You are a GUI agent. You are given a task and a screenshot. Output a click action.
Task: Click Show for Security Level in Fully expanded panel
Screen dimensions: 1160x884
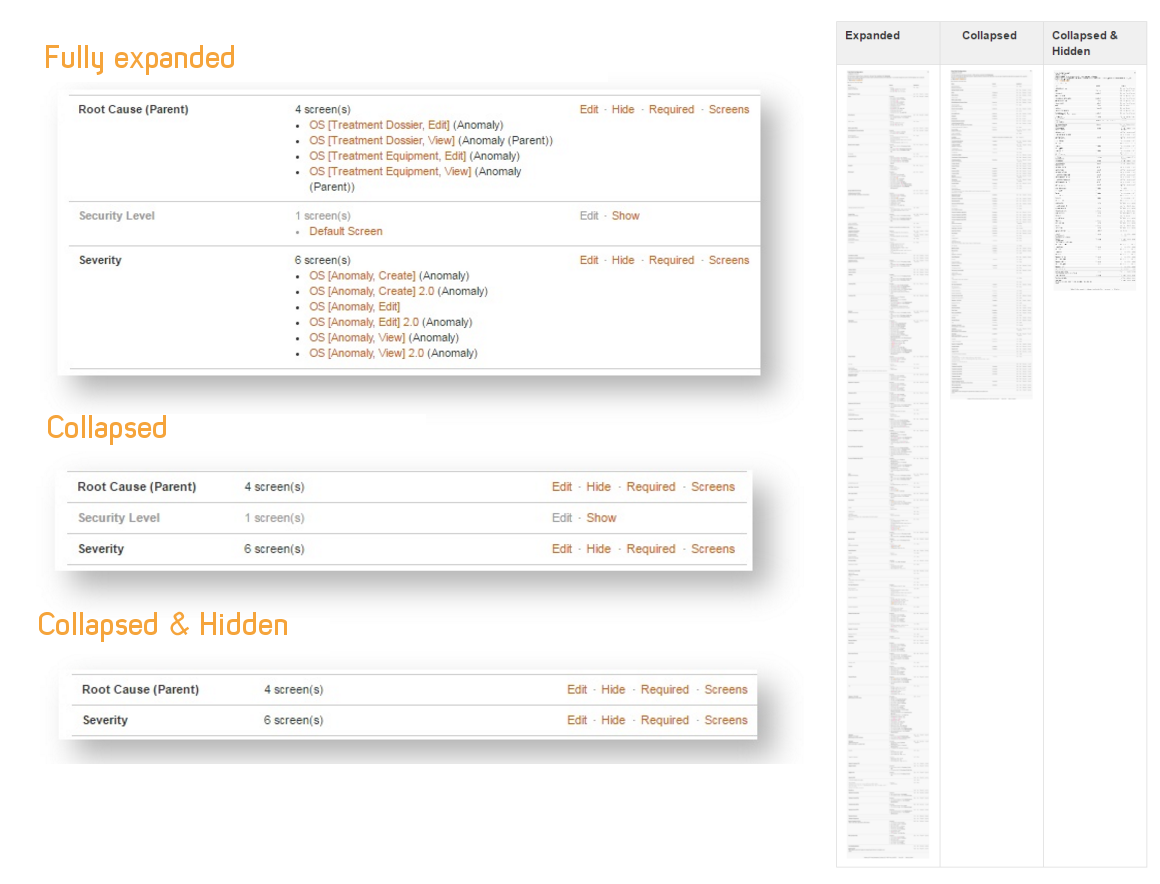pos(625,216)
